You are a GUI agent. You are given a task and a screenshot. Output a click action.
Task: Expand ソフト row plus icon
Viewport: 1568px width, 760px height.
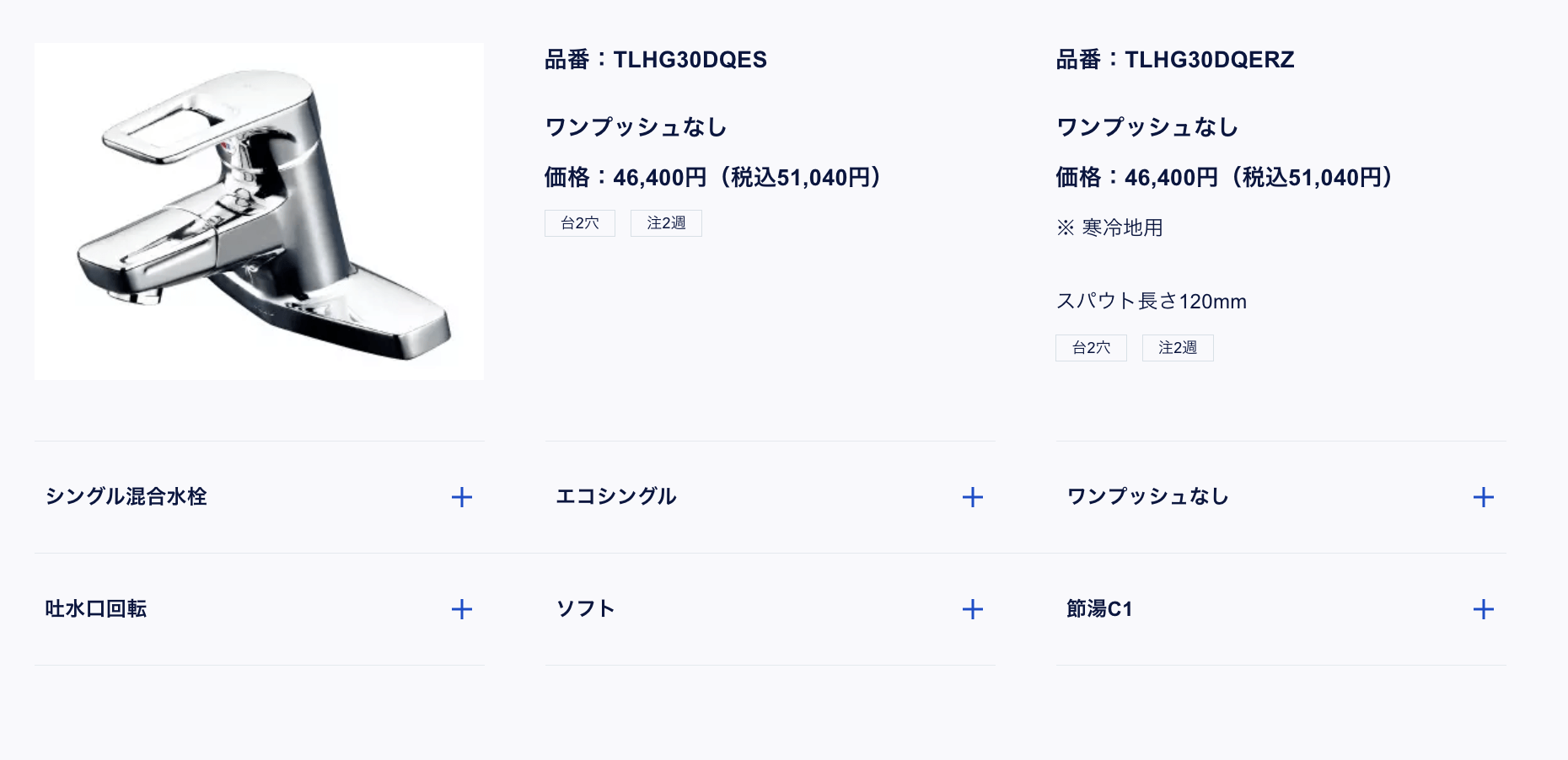coord(973,609)
